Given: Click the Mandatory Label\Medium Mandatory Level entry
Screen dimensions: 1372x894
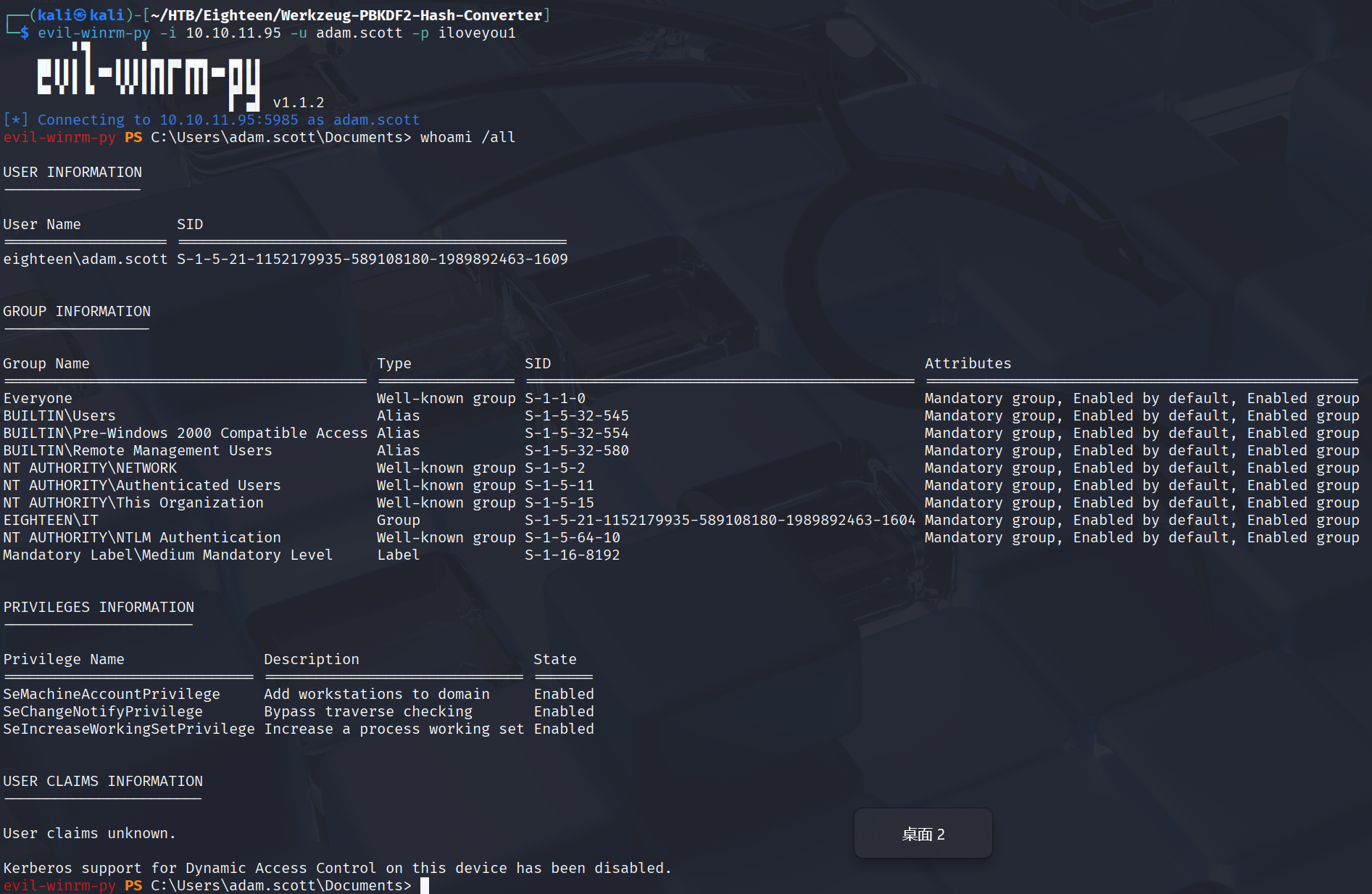Looking at the screenshot, I should (168, 555).
